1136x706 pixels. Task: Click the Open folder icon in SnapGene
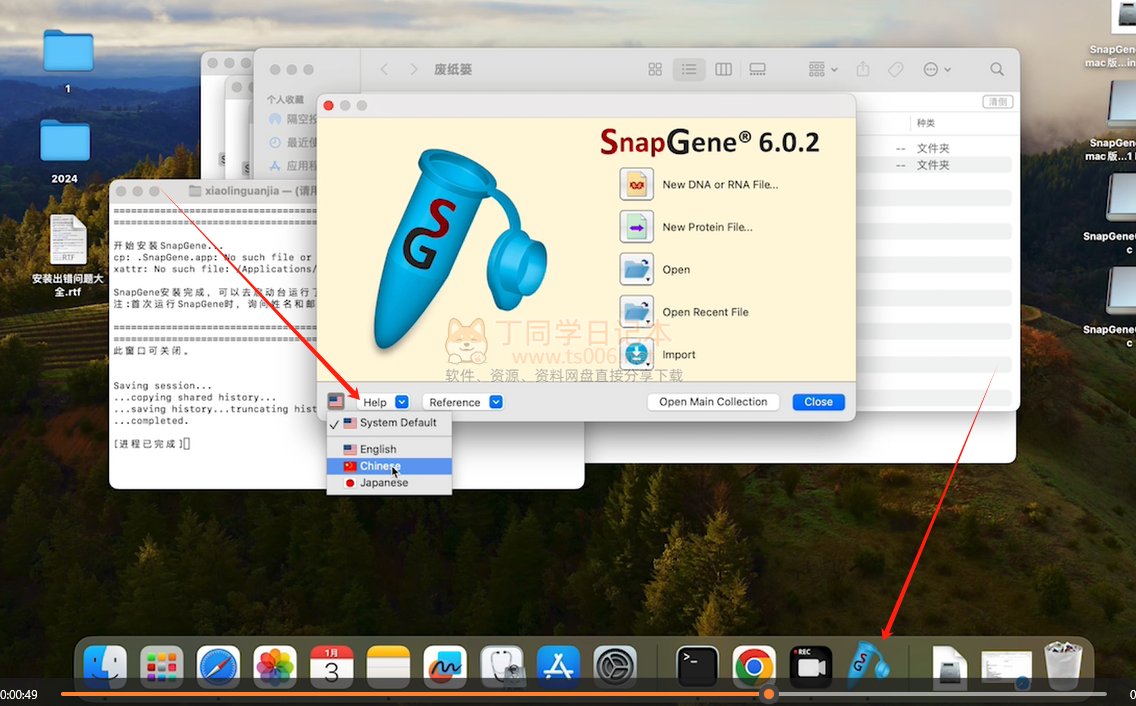coord(637,270)
